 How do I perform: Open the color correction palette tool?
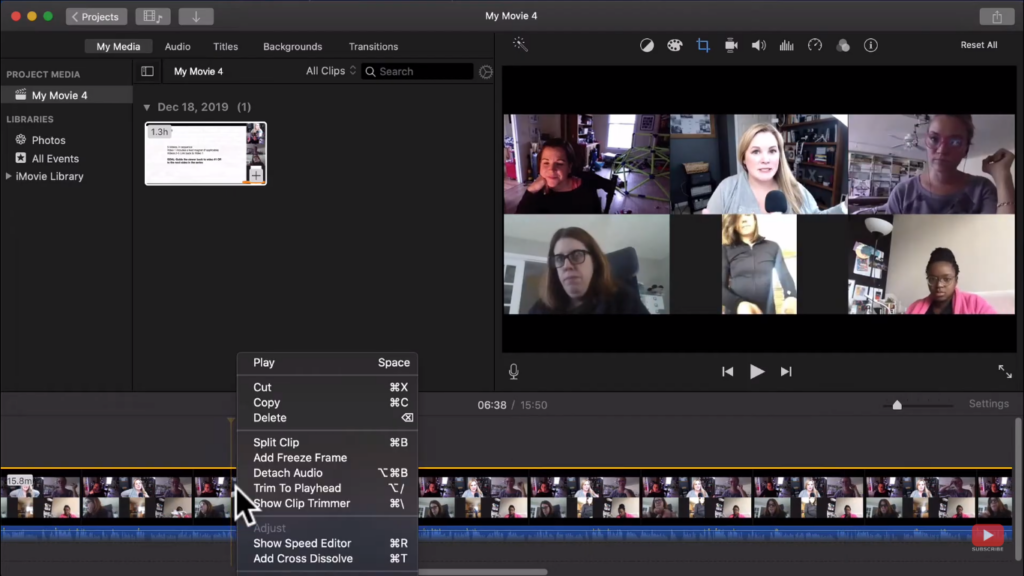point(675,45)
